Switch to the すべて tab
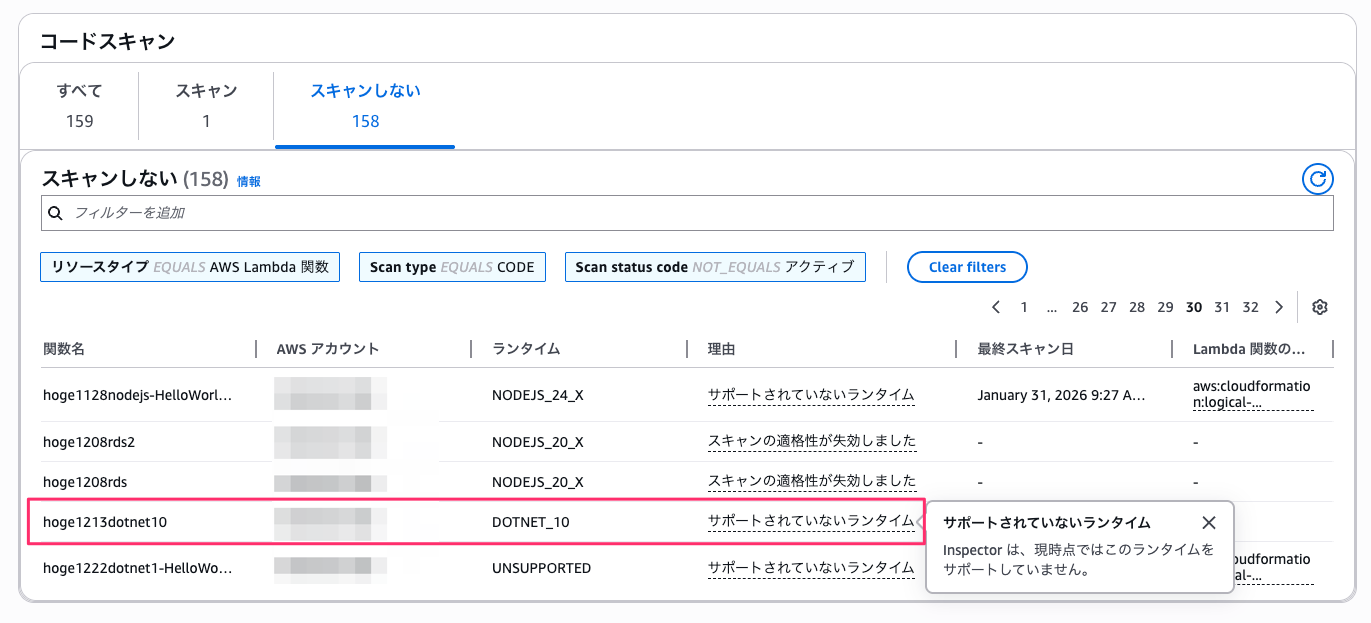 point(79,105)
